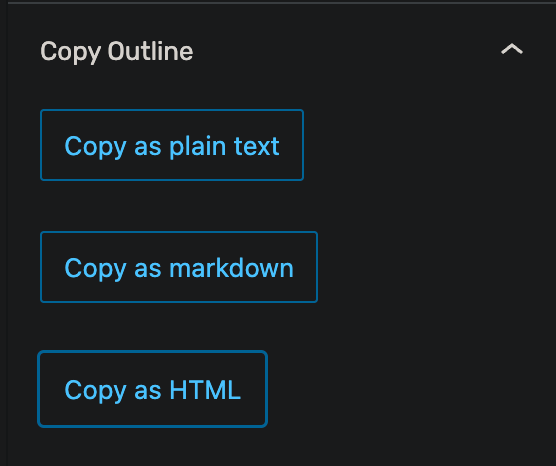Collapse the Copy Outline section chevron

click(512, 49)
